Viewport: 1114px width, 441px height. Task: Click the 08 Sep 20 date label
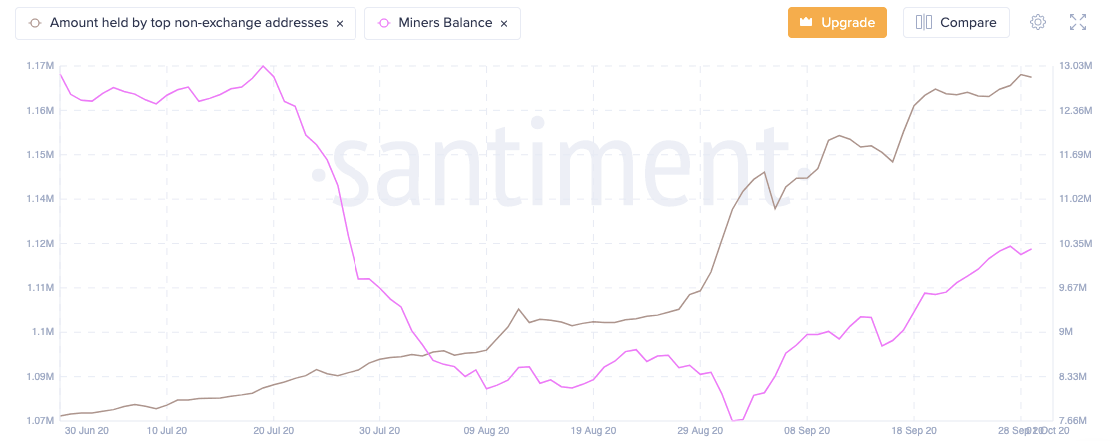click(x=806, y=432)
